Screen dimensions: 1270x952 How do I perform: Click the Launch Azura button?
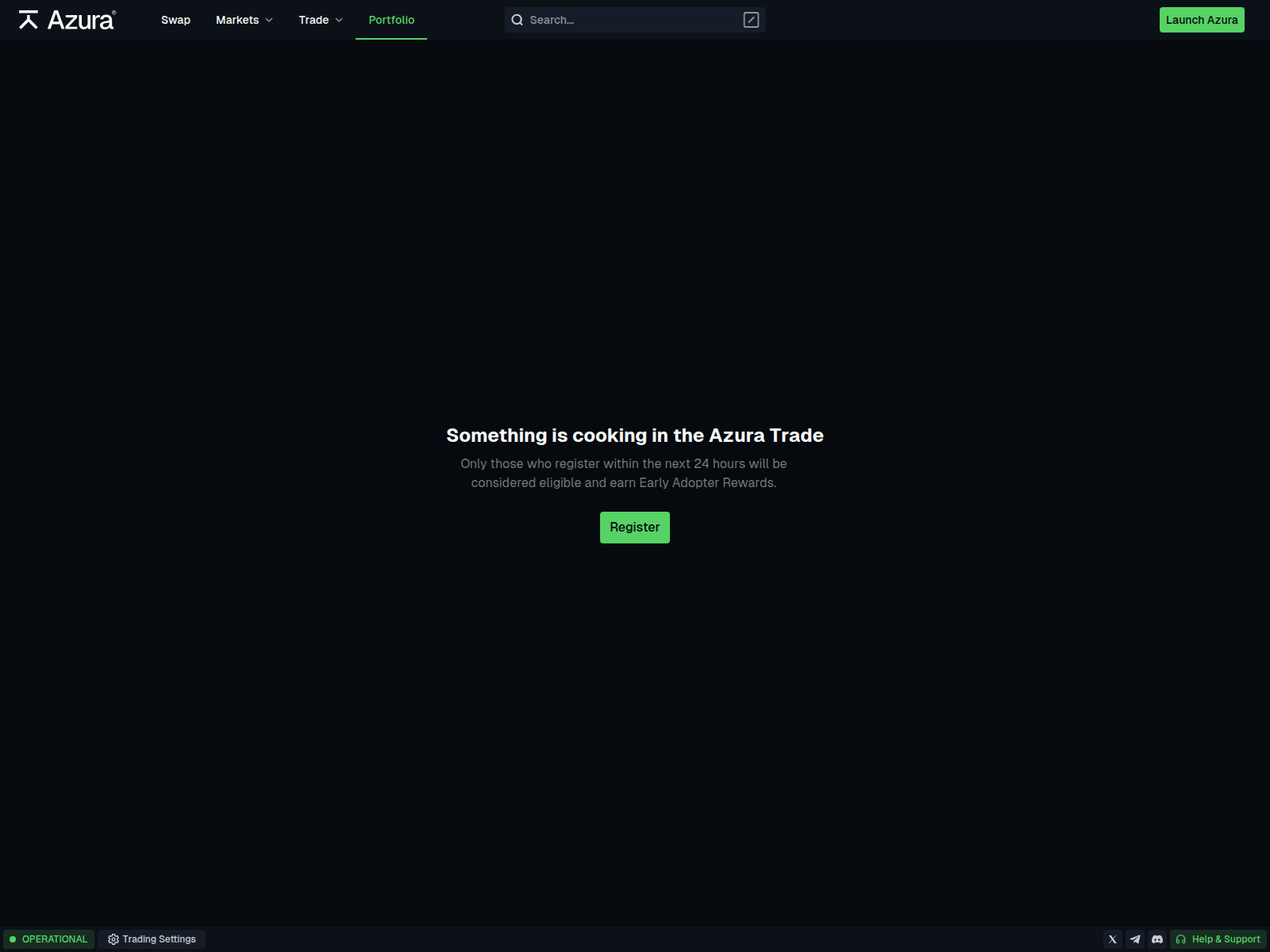(x=1202, y=19)
